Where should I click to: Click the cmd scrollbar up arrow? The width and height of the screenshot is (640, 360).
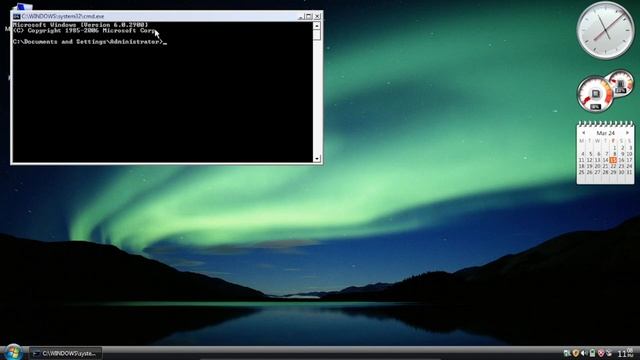(x=317, y=25)
